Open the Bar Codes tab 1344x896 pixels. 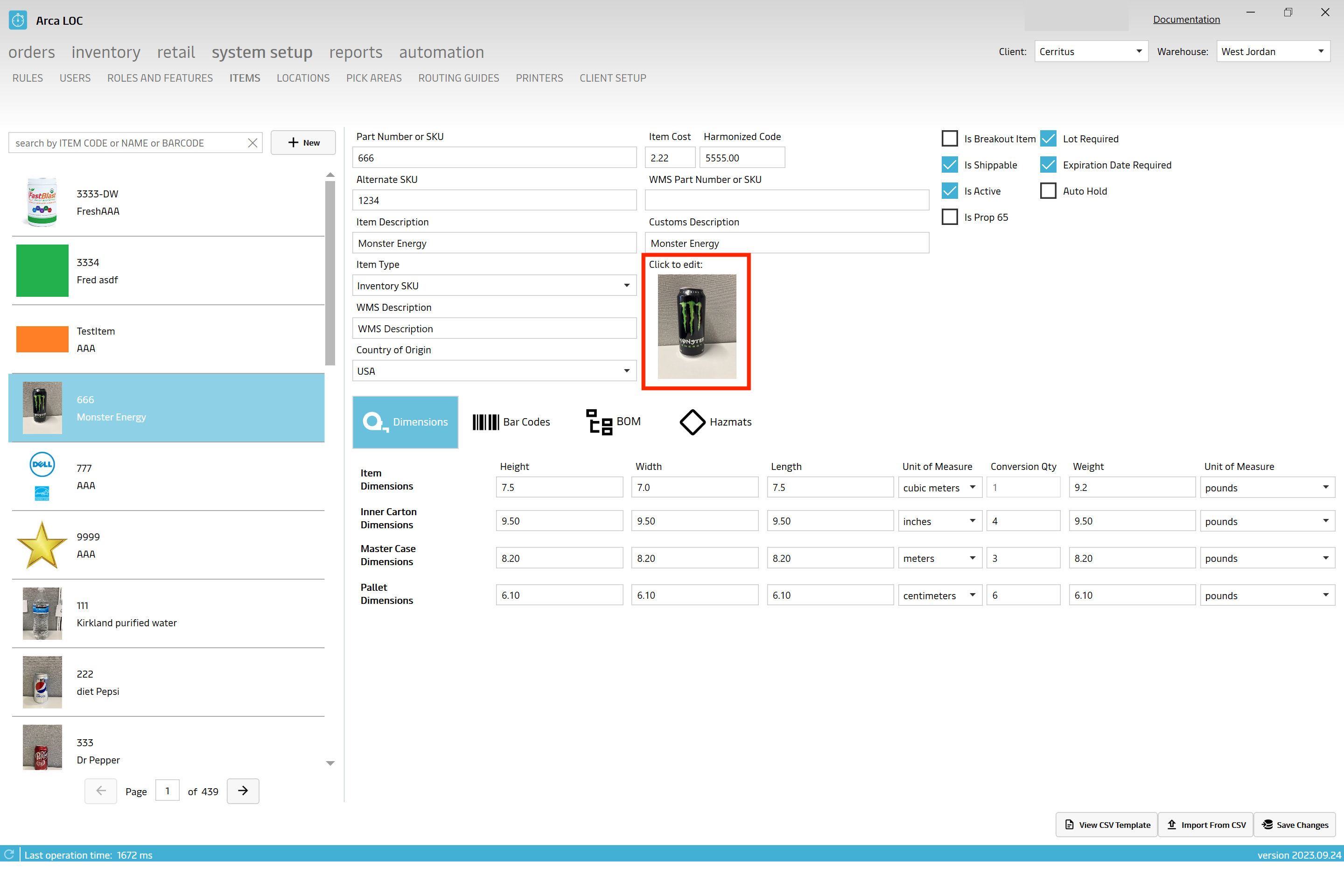tap(511, 422)
